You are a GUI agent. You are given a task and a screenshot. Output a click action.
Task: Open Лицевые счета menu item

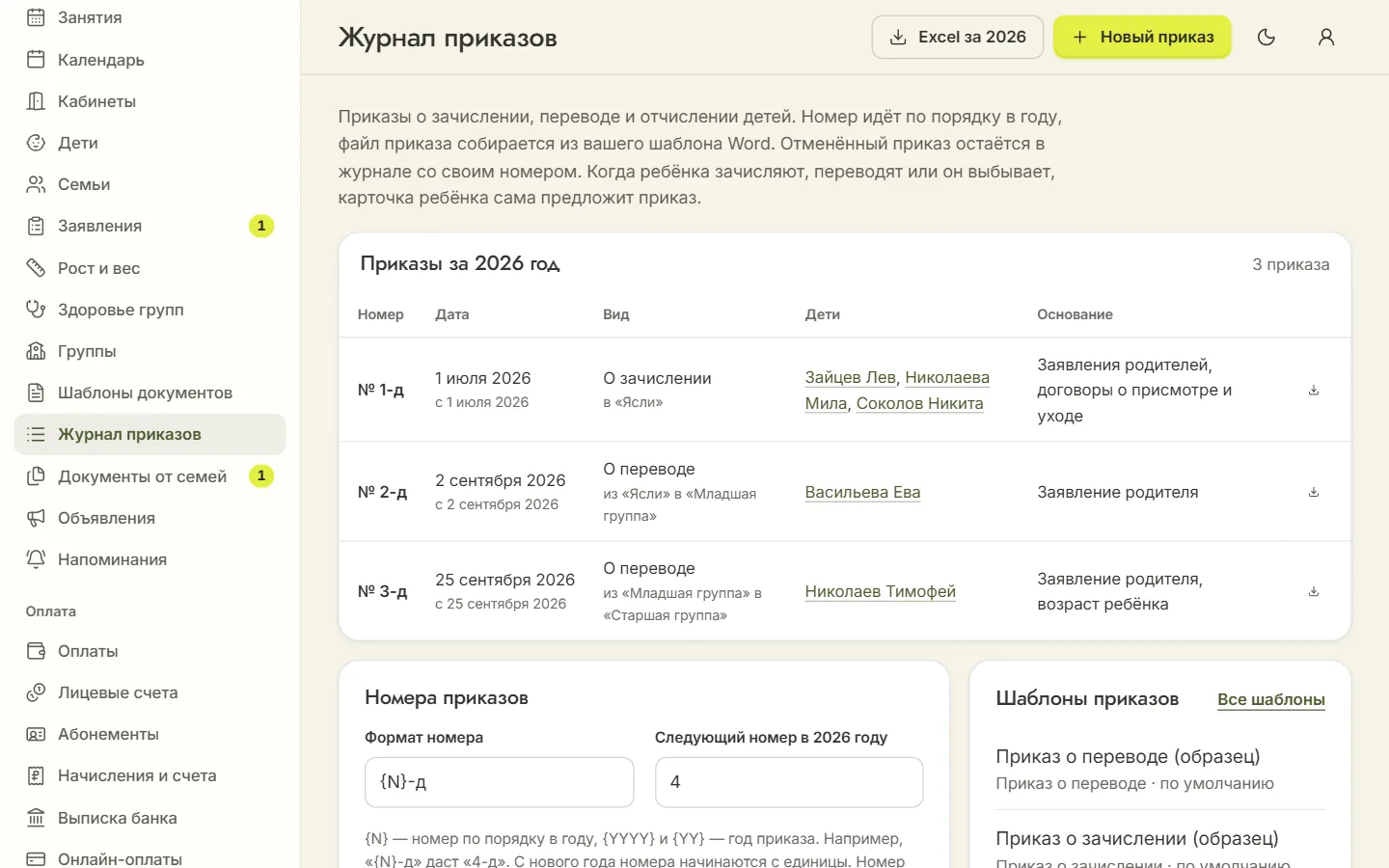point(150,692)
